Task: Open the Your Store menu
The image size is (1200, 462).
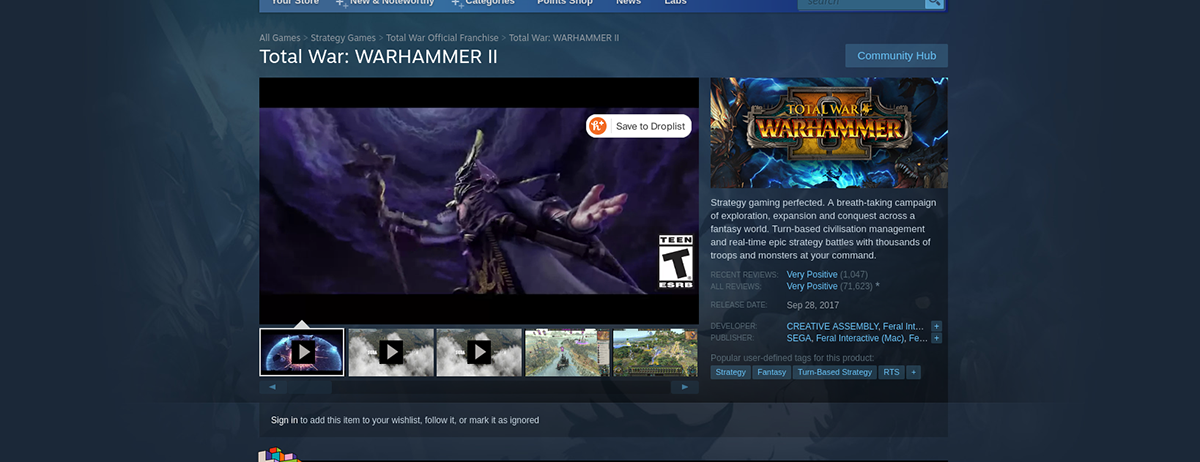Action: coord(295,2)
